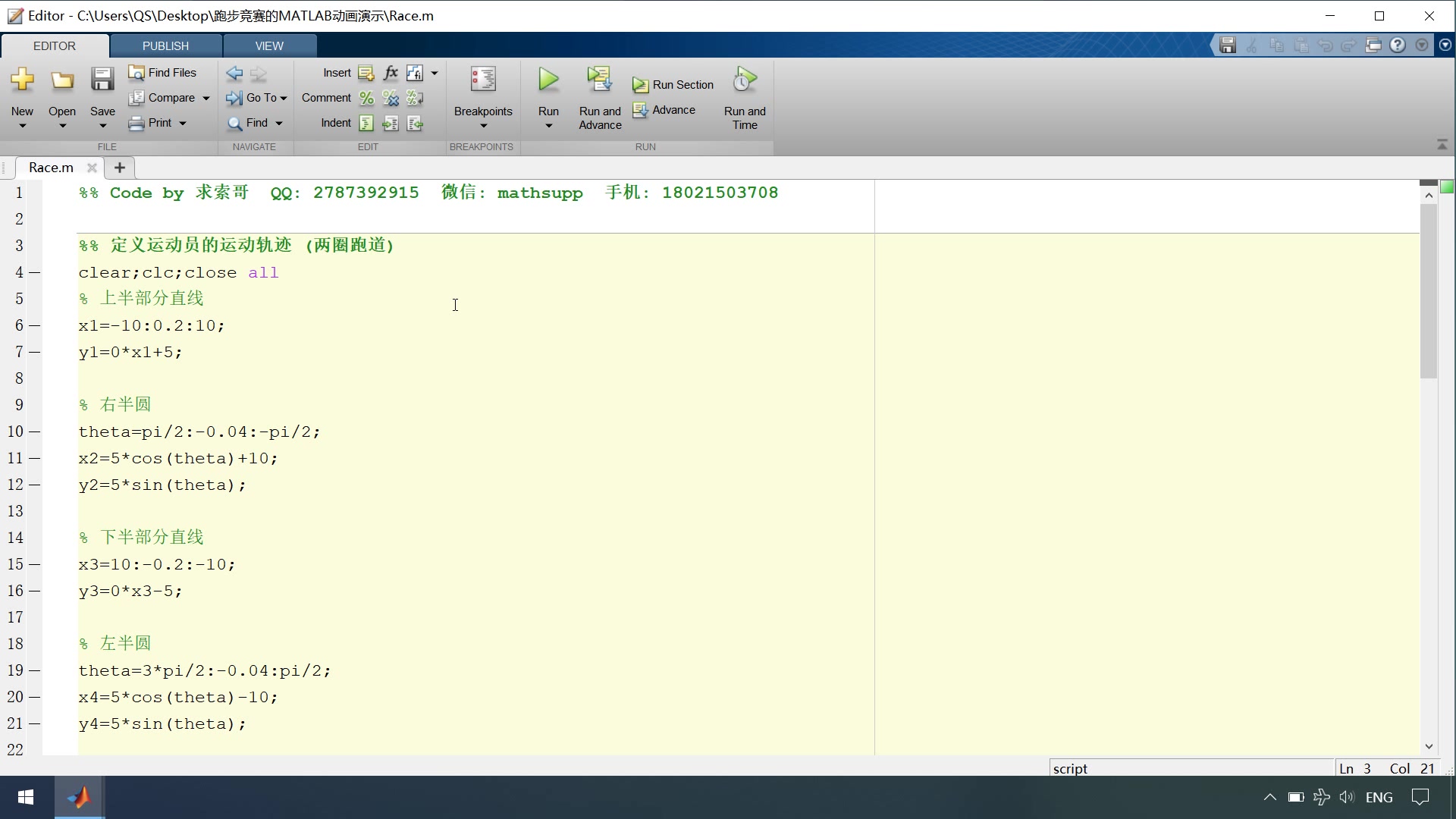Click the Smart Indent icon

point(366,123)
